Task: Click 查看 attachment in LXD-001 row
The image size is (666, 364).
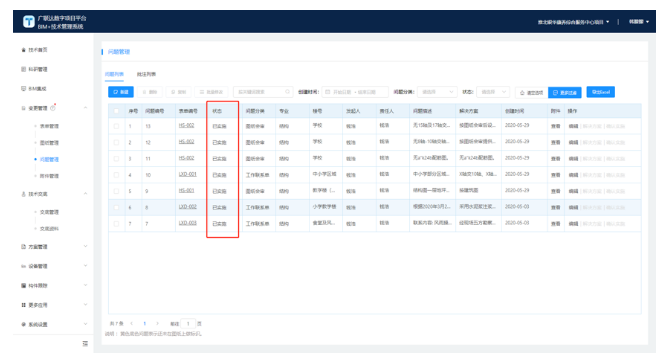Action: tap(555, 175)
